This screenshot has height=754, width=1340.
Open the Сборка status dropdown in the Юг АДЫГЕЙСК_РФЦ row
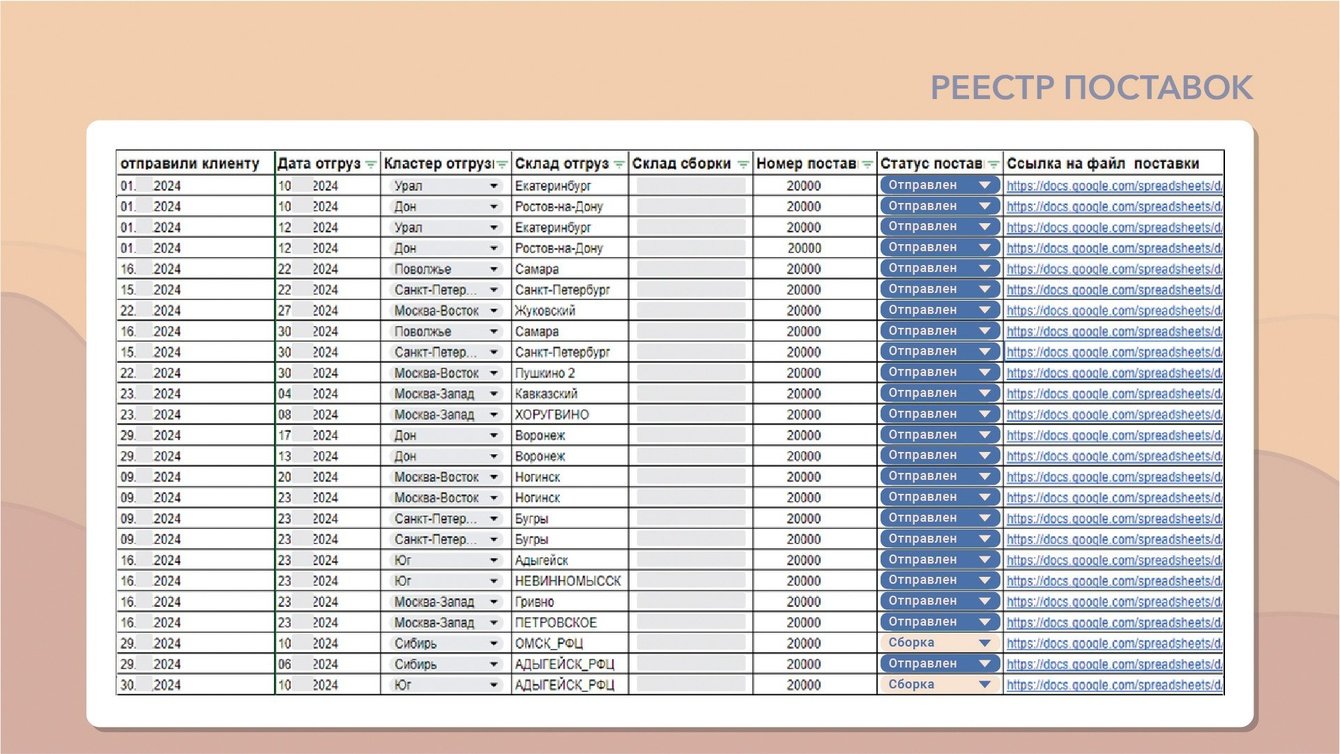point(940,685)
